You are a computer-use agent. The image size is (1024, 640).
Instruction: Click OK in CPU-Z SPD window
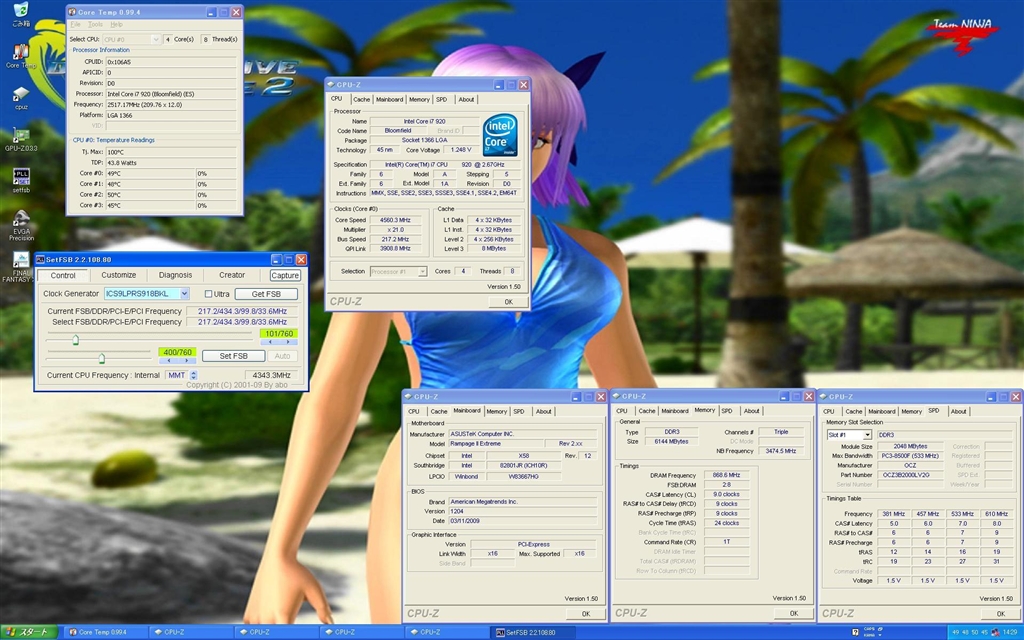1000,613
